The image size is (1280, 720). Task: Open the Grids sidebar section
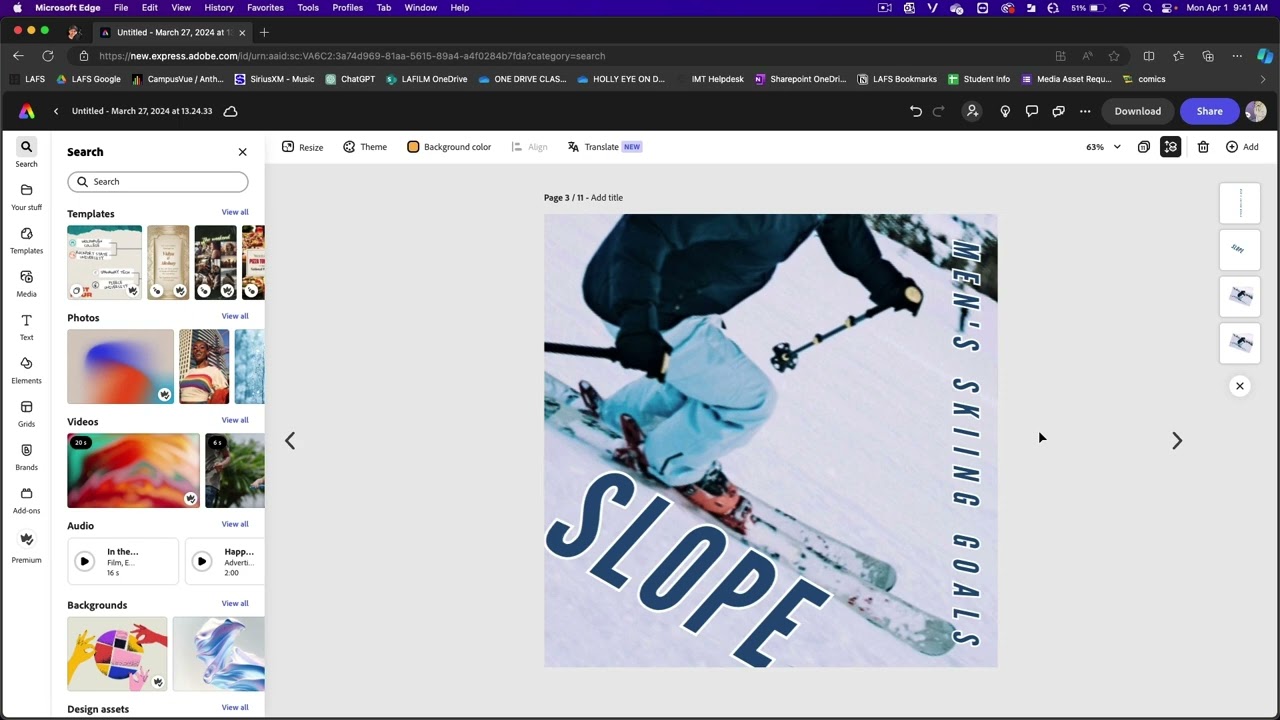(26, 413)
